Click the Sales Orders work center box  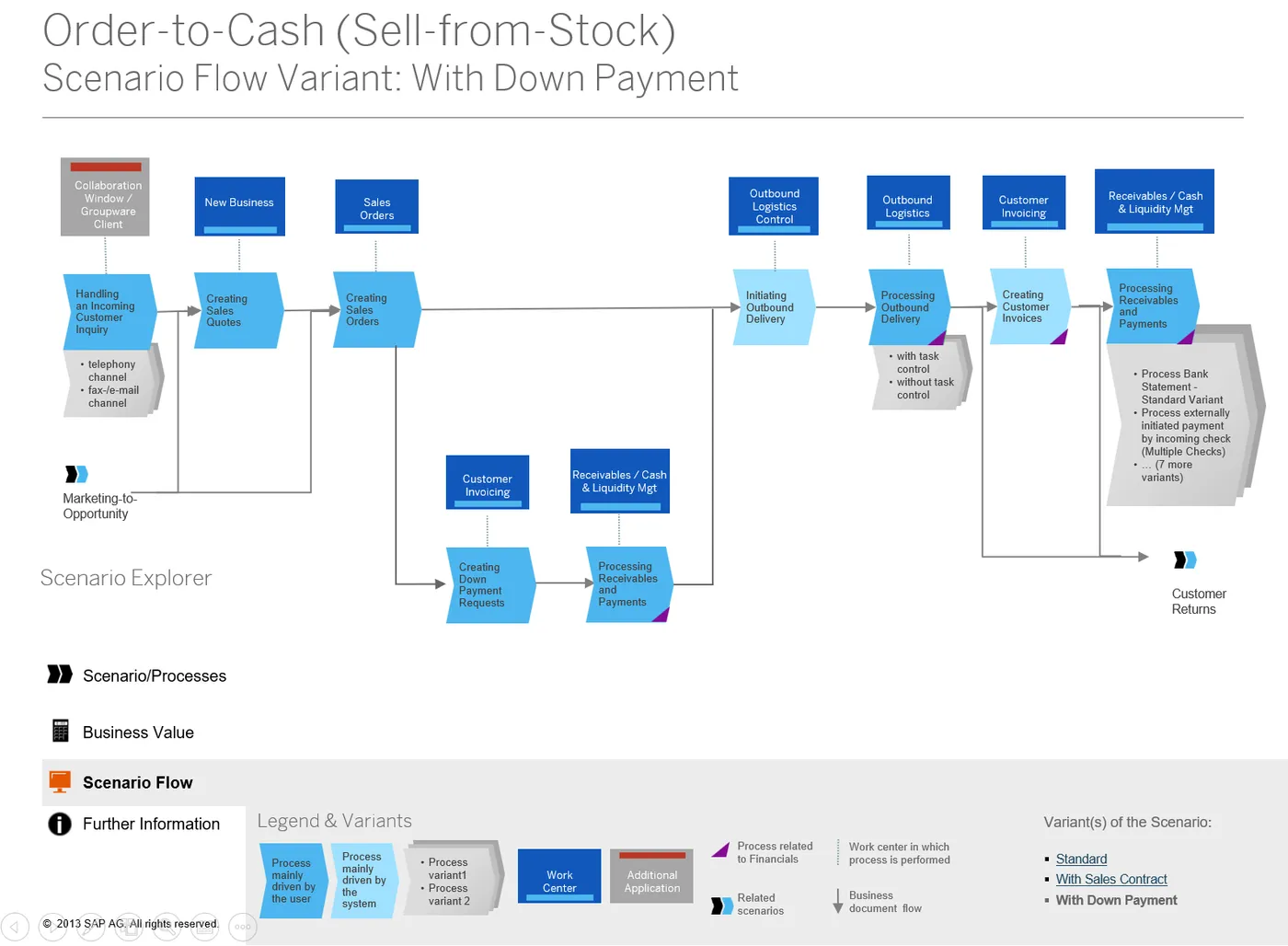pos(376,207)
